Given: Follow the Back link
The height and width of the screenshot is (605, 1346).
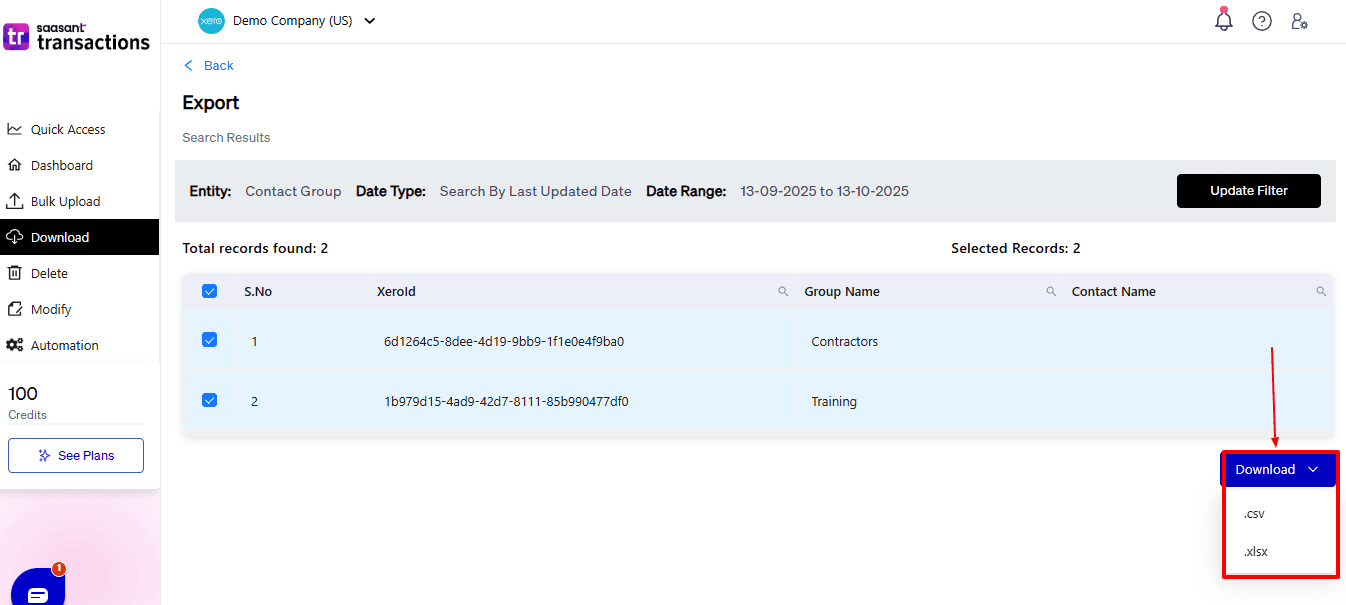Looking at the screenshot, I should pos(219,66).
